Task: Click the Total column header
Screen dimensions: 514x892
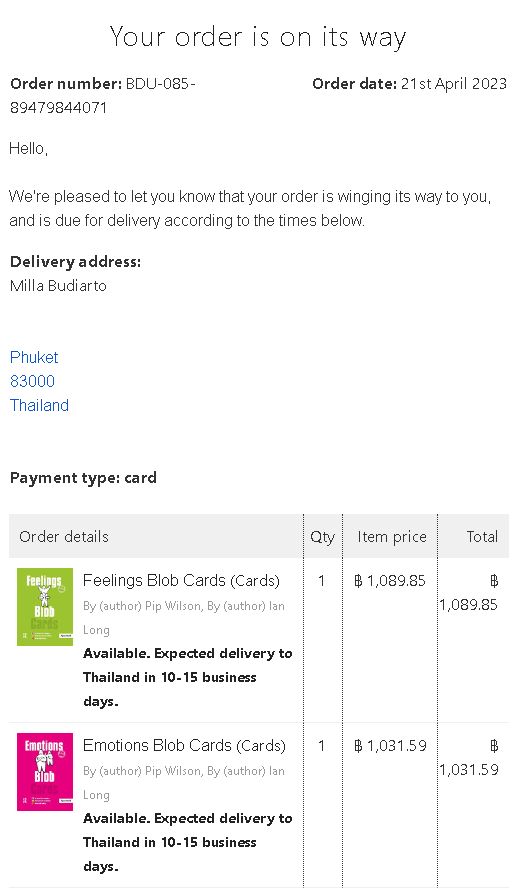Action: 482,536
